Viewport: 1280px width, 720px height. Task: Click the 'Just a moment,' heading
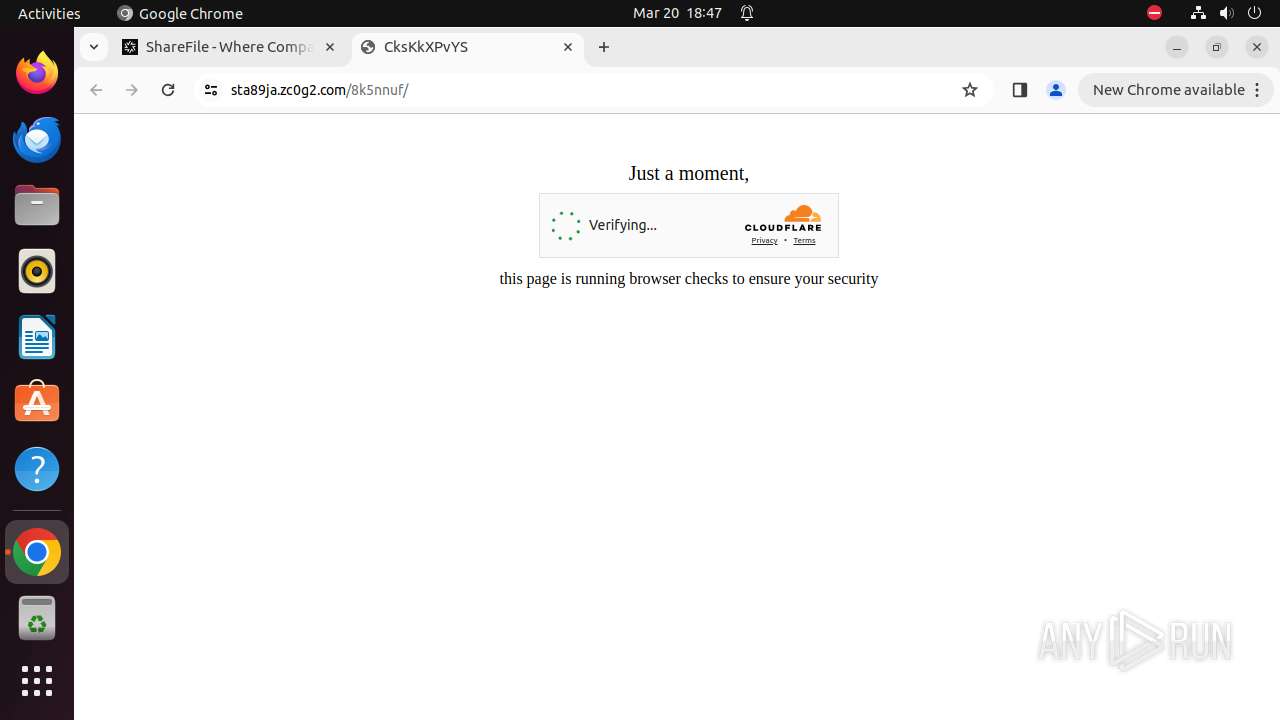point(689,173)
